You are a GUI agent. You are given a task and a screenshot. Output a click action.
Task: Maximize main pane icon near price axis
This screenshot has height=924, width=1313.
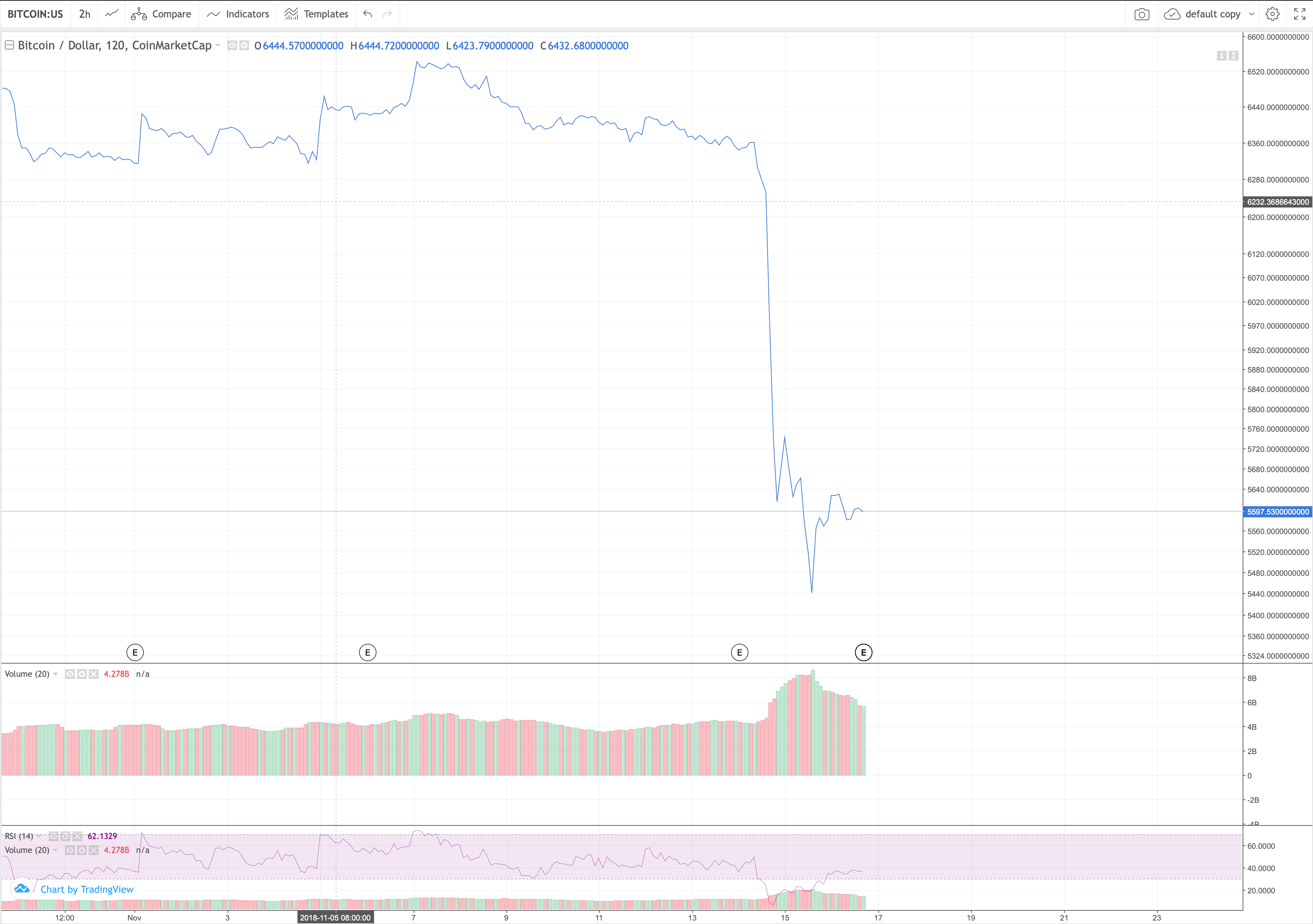pos(1234,55)
